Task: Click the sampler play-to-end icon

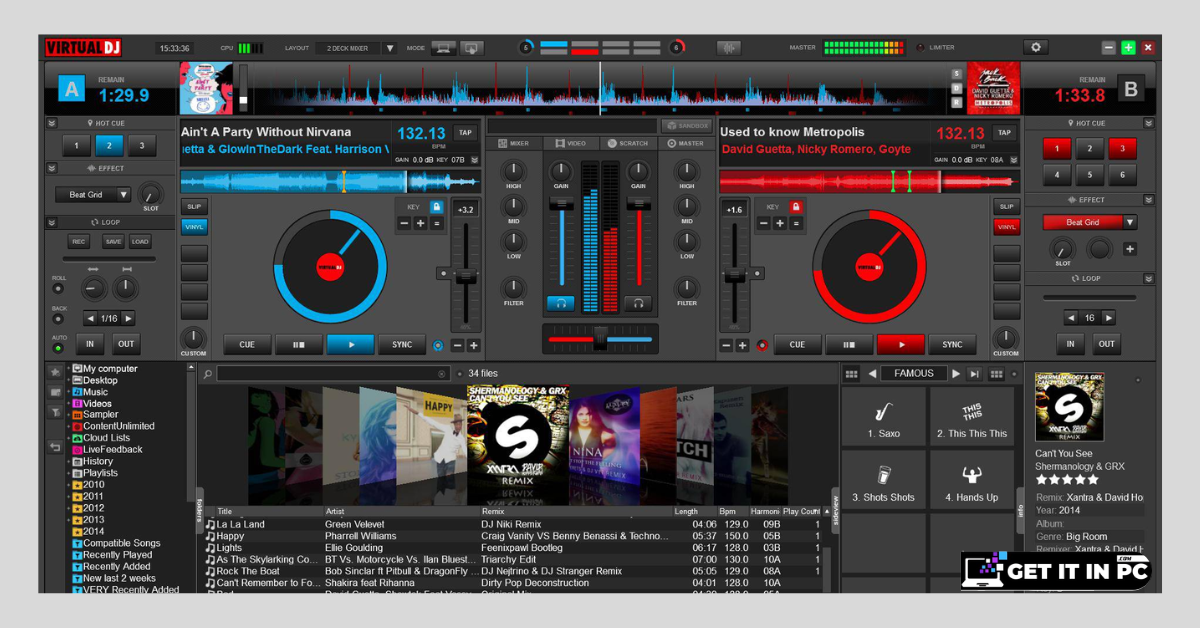Action: click(974, 374)
